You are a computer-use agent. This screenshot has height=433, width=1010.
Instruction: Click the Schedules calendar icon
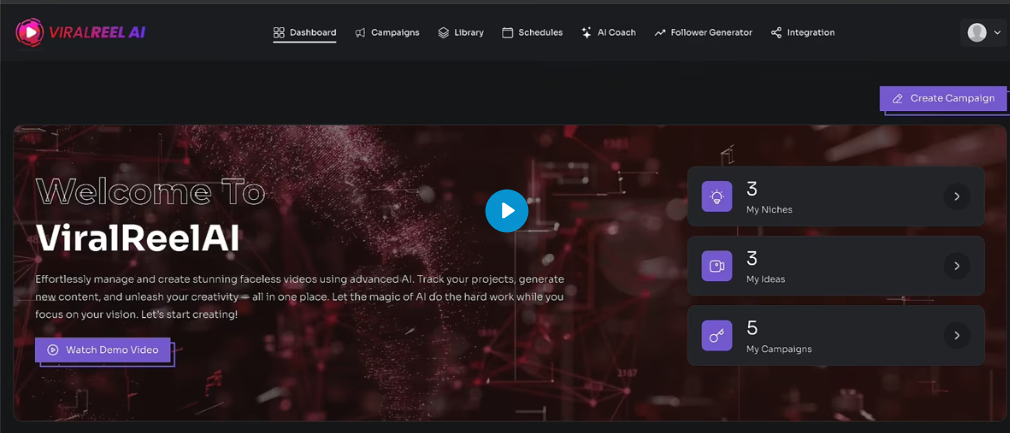click(508, 32)
